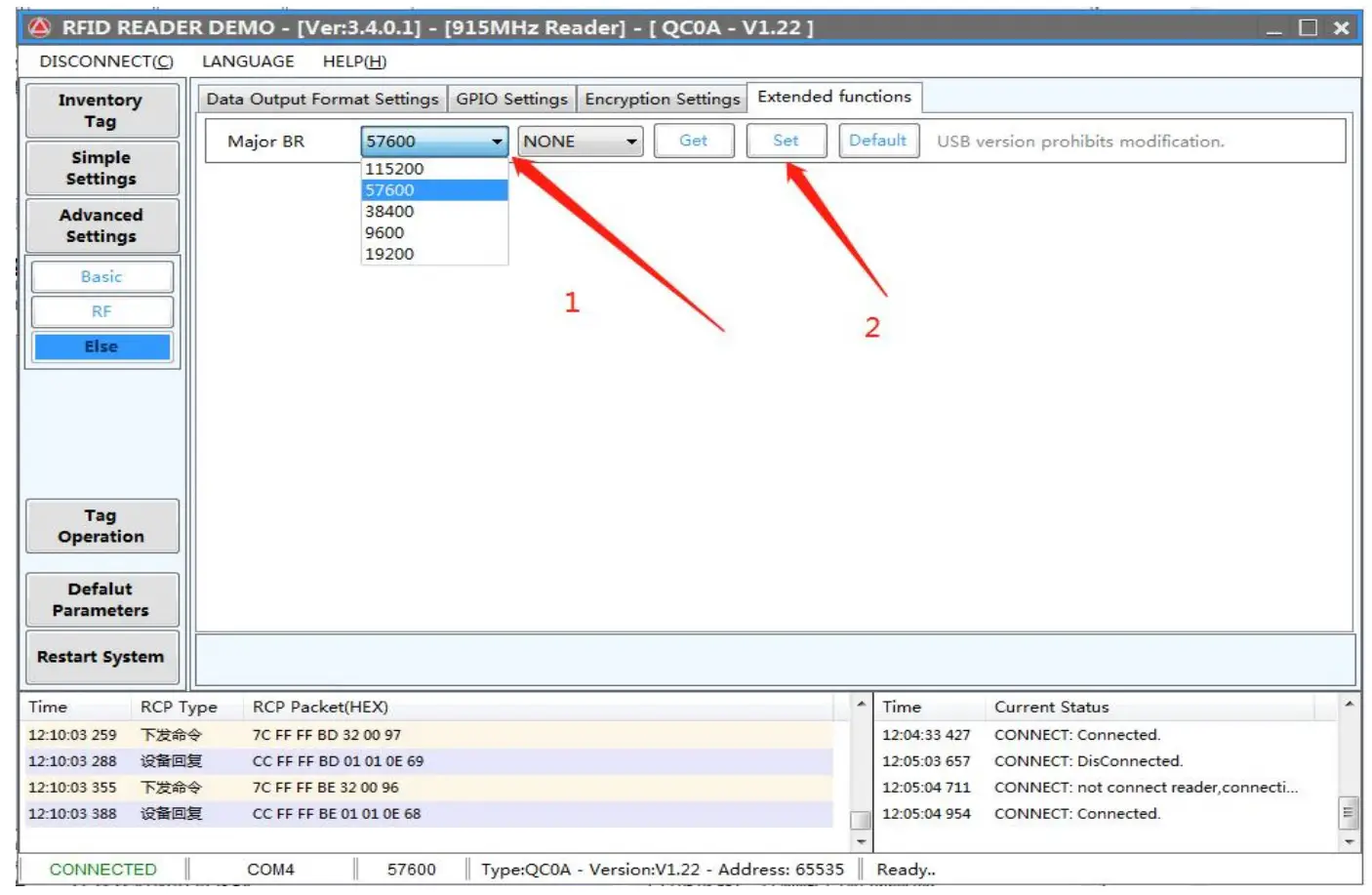Open the LANGUAGE menu
This screenshot has height=895, width=1372.
point(248,61)
